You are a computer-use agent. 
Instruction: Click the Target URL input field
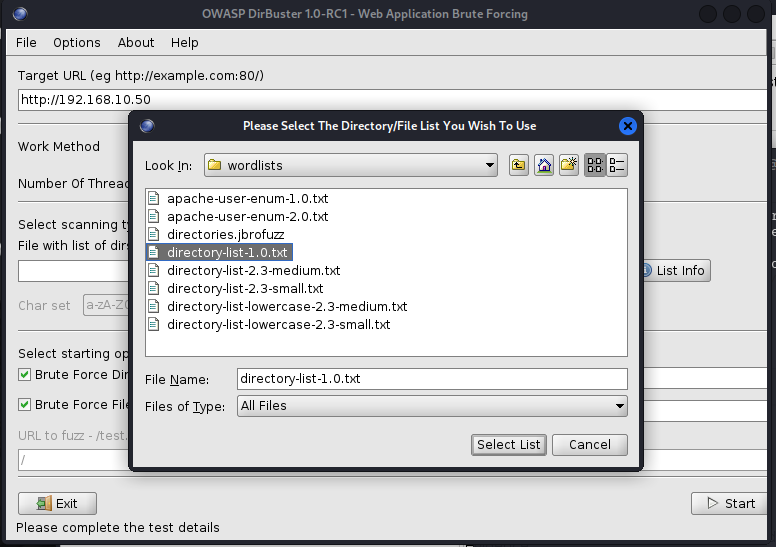tap(393, 100)
